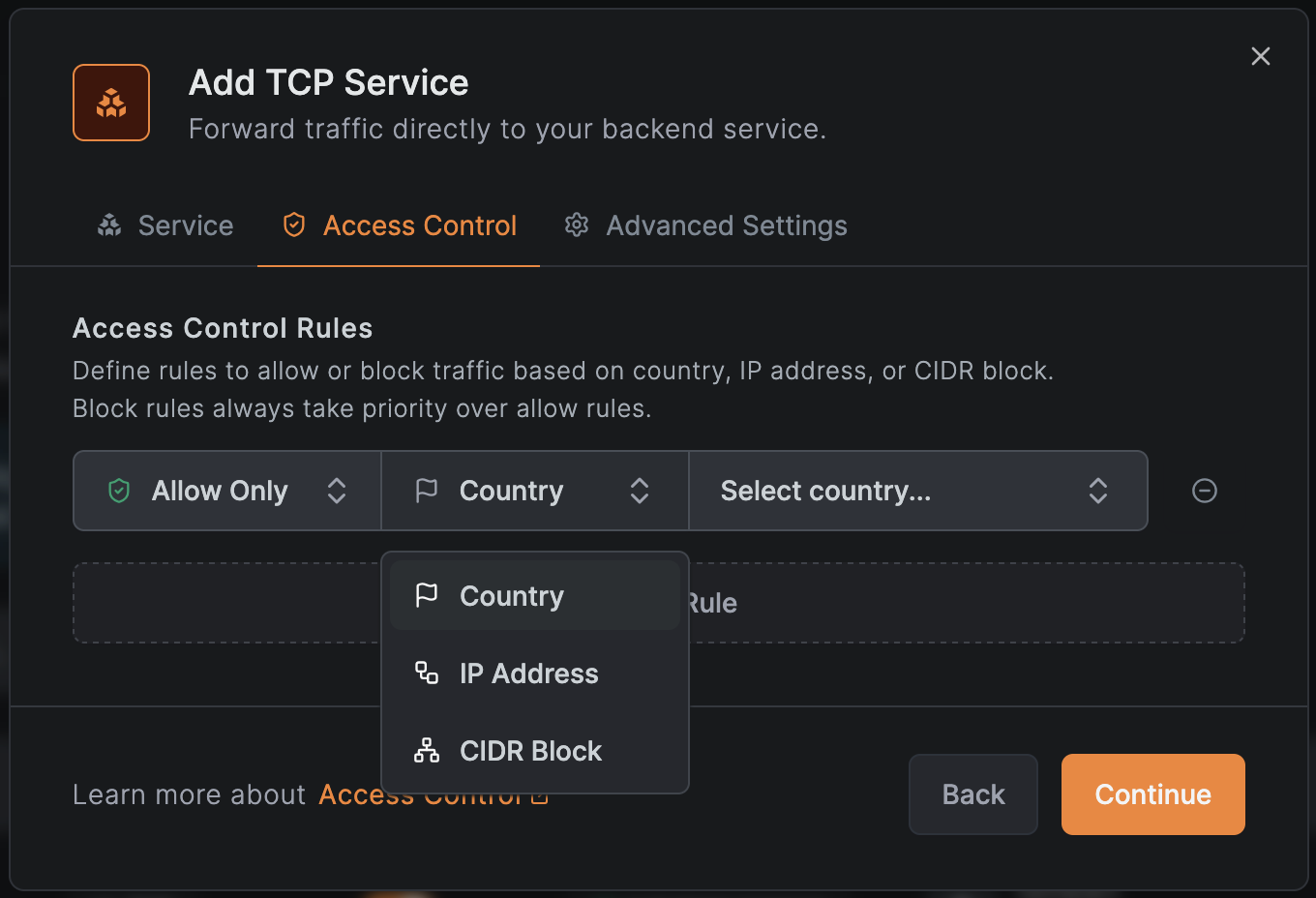Click the gear icon beside Advanced Settings
Image resolution: width=1316 pixels, height=898 pixels.
[577, 225]
